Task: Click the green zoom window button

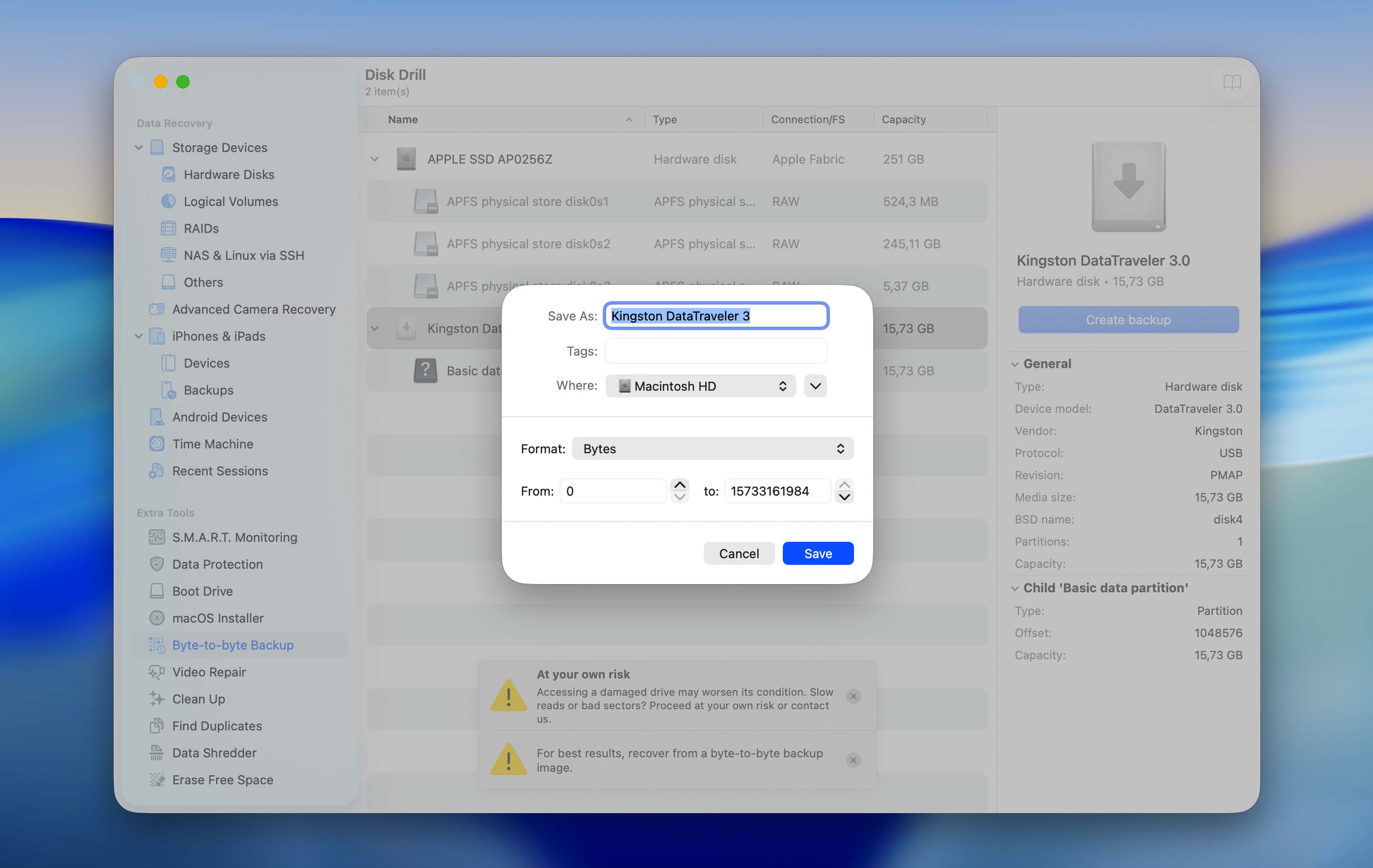Action: pyautogui.click(x=183, y=82)
